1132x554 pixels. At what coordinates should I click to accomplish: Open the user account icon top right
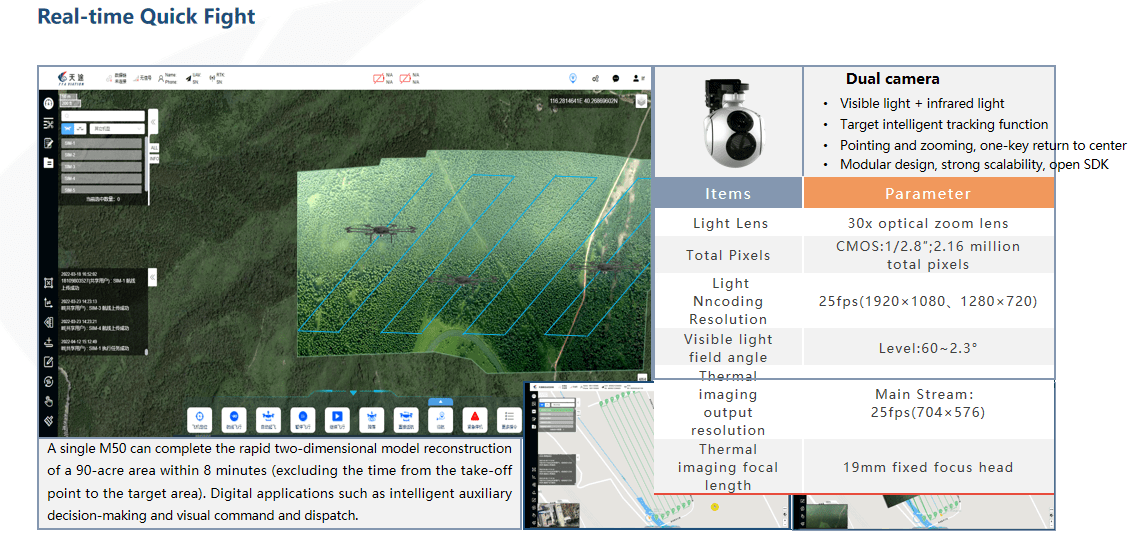(636, 78)
